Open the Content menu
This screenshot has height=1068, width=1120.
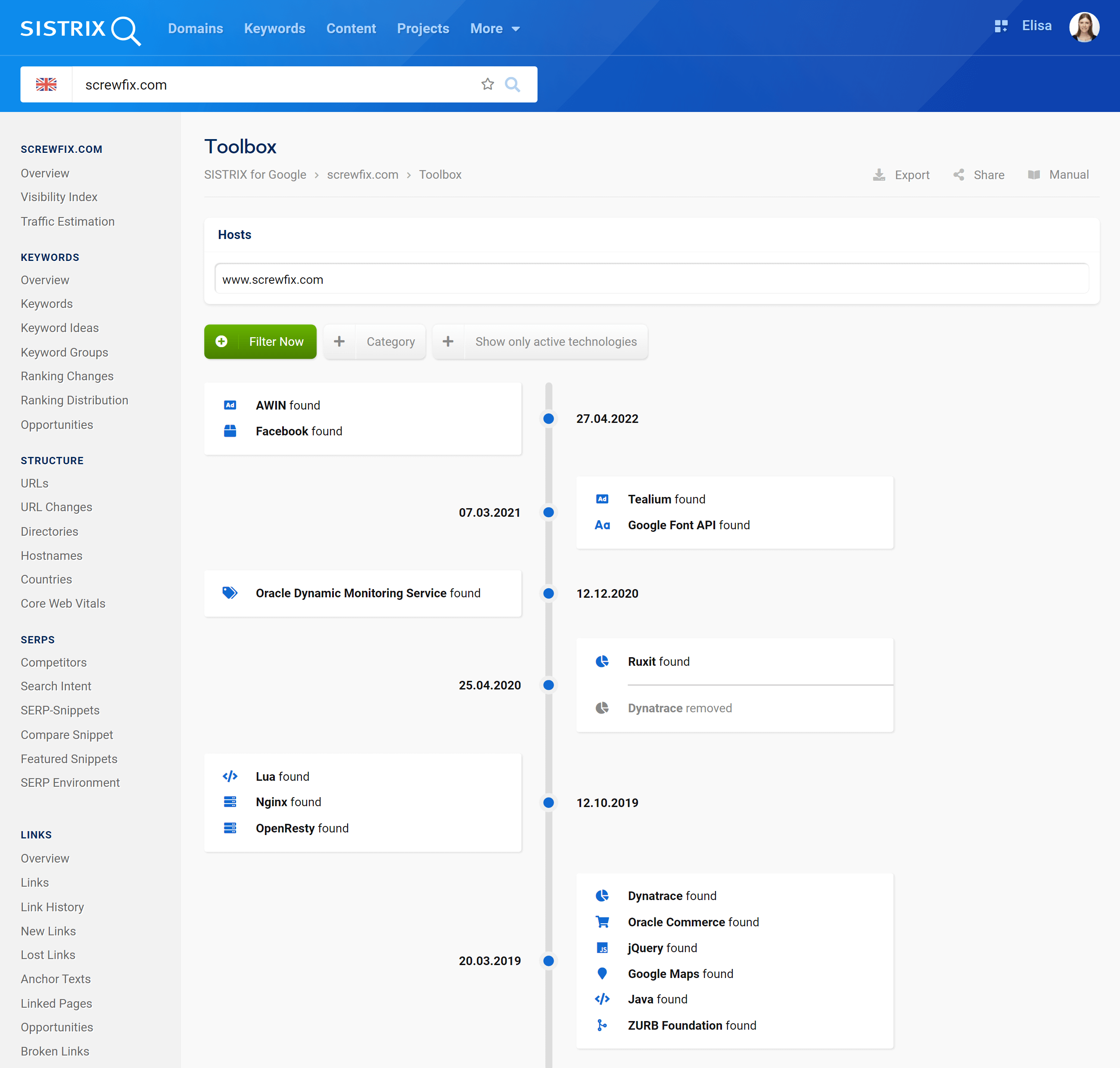(x=352, y=28)
